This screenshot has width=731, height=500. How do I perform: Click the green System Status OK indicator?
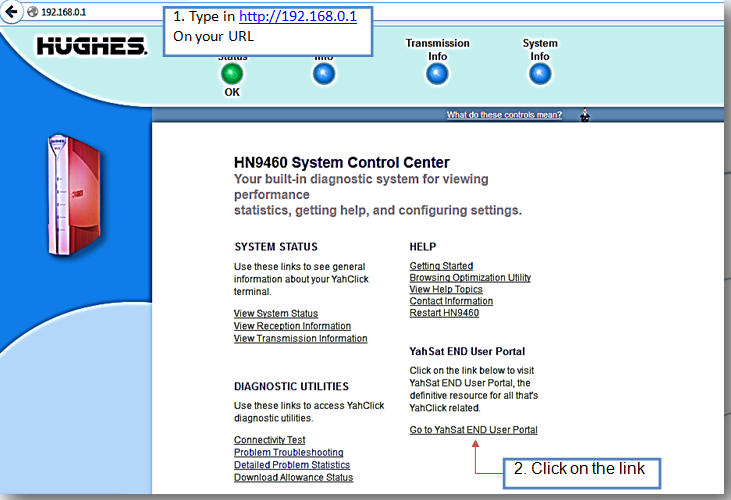tap(232, 74)
